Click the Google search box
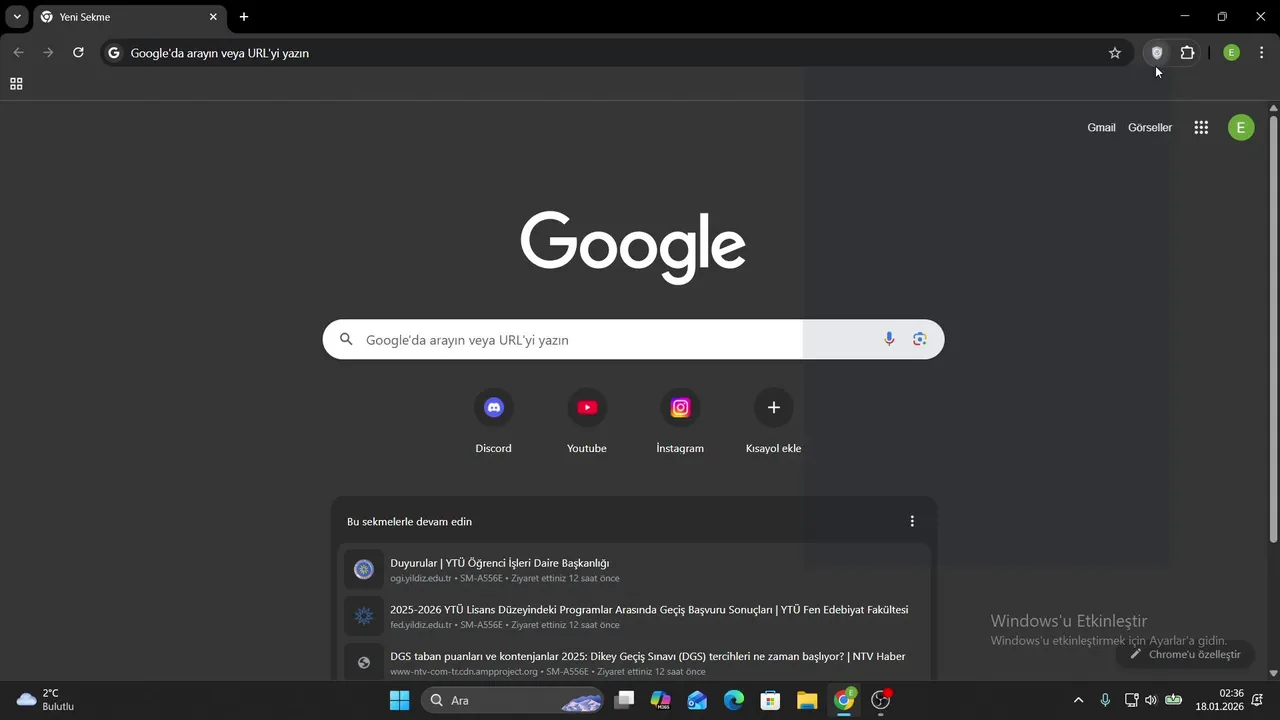The height and width of the screenshot is (720, 1280). tap(633, 340)
